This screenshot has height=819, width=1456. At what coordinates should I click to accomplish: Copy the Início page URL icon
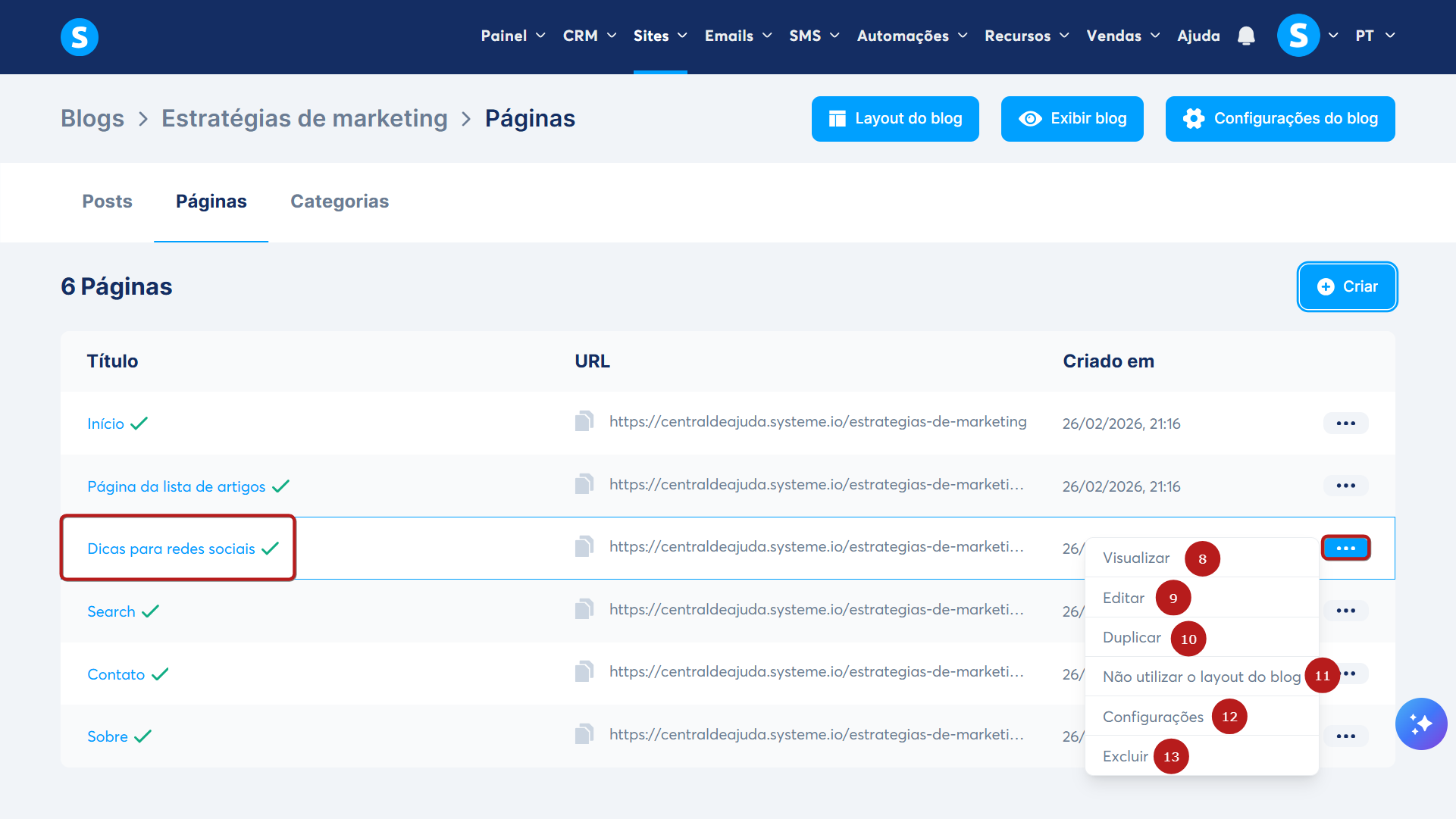(584, 421)
